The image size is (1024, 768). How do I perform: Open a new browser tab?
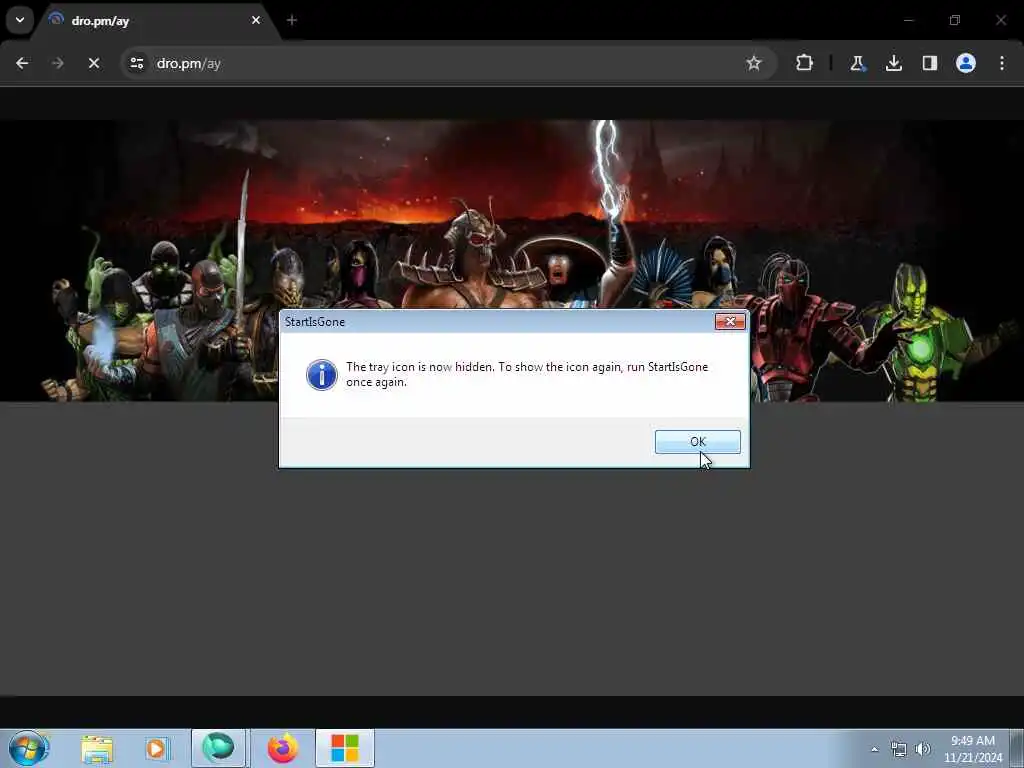pos(292,20)
